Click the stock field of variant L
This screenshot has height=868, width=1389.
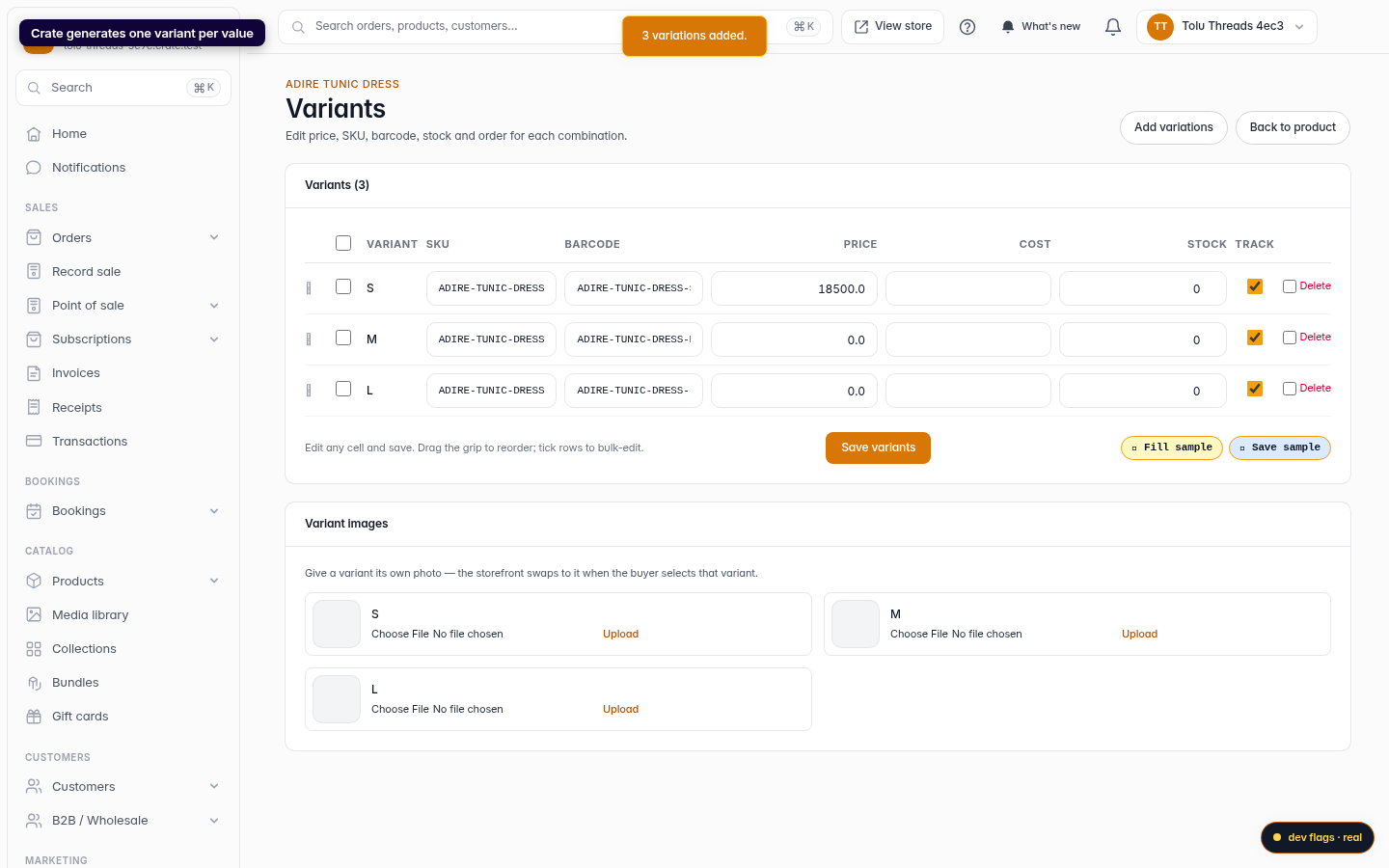[x=1143, y=391]
